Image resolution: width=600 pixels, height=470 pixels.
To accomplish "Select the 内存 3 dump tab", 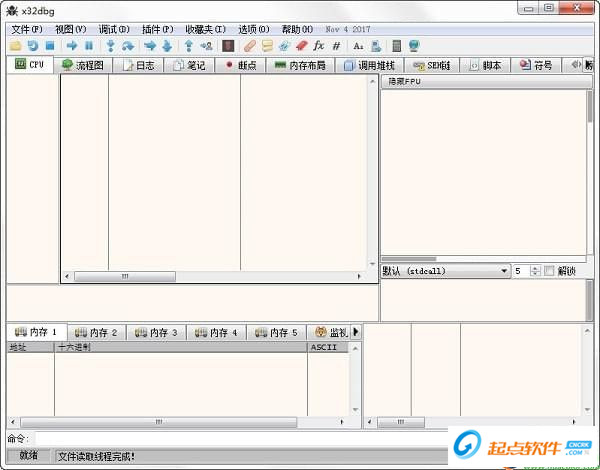I will click(157, 333).
